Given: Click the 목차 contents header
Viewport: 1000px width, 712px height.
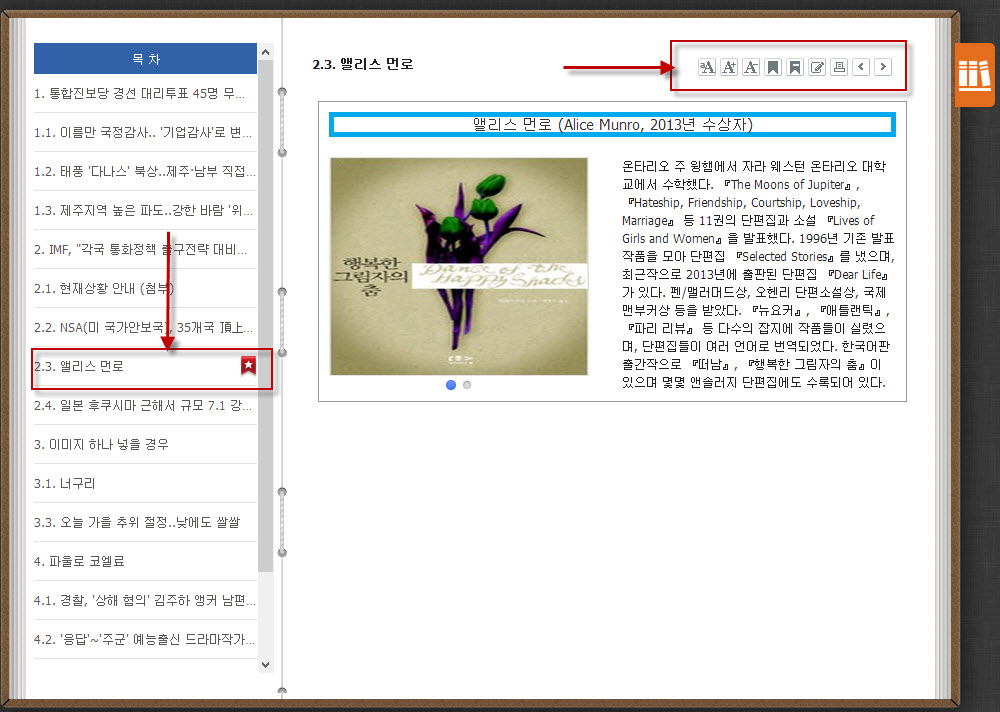Looking at the screenshot, I should pyautogui.click(x=145, y=59).
